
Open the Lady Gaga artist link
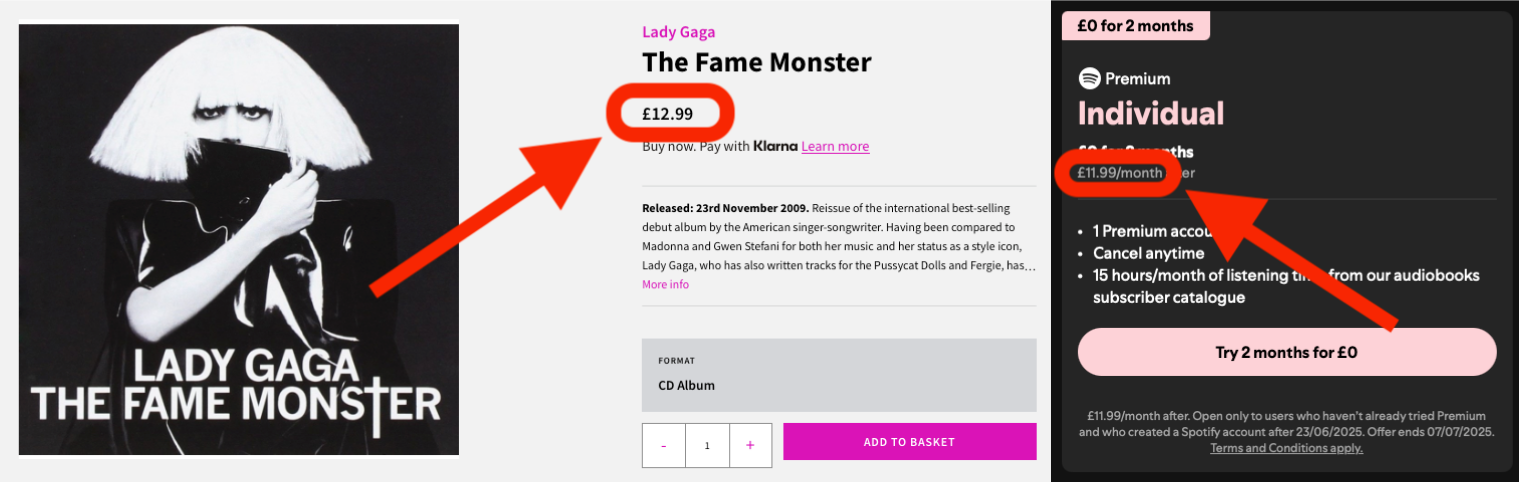678,32
